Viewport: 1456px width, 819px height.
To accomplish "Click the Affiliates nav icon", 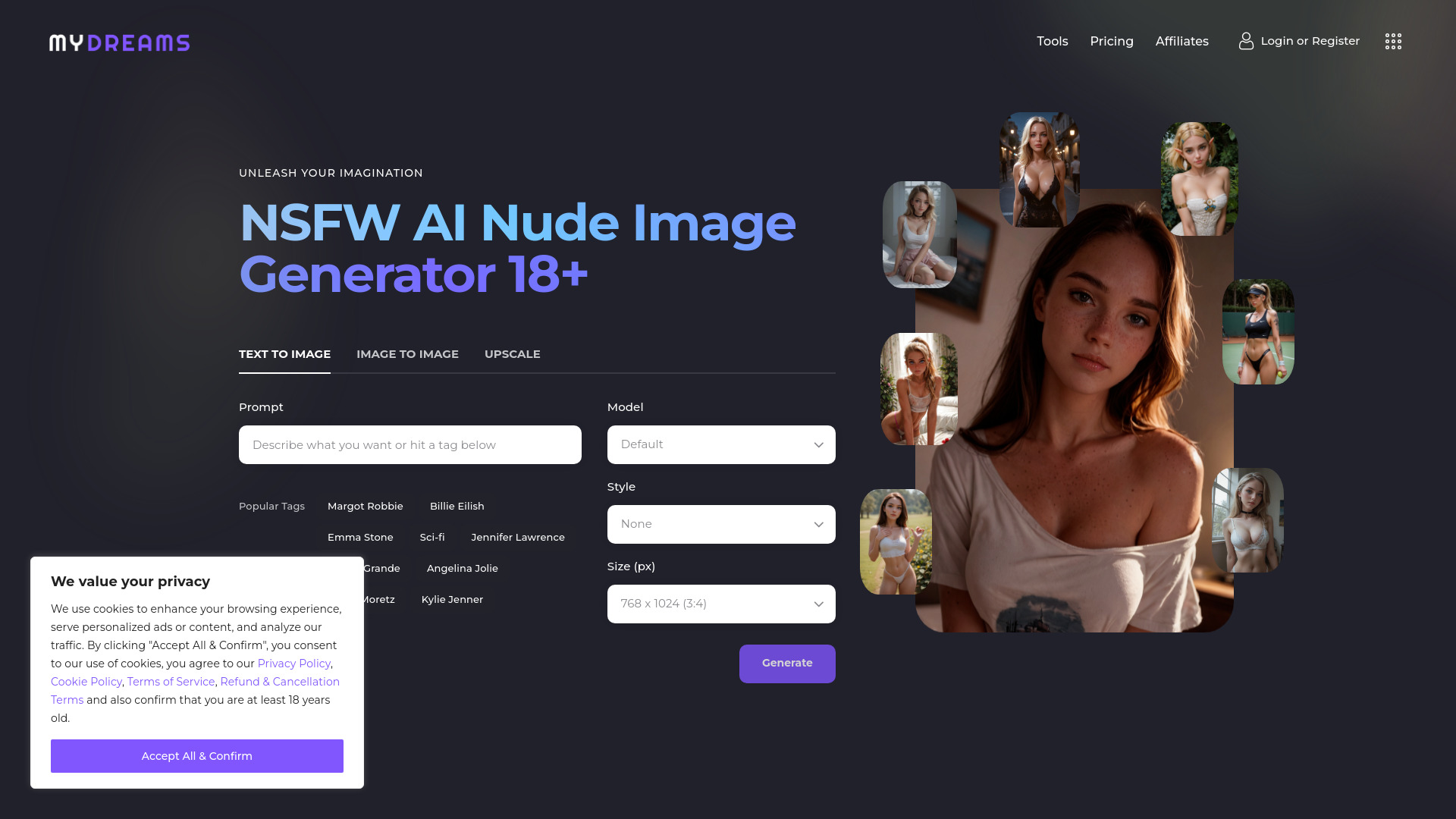I will pos(1182,41).
